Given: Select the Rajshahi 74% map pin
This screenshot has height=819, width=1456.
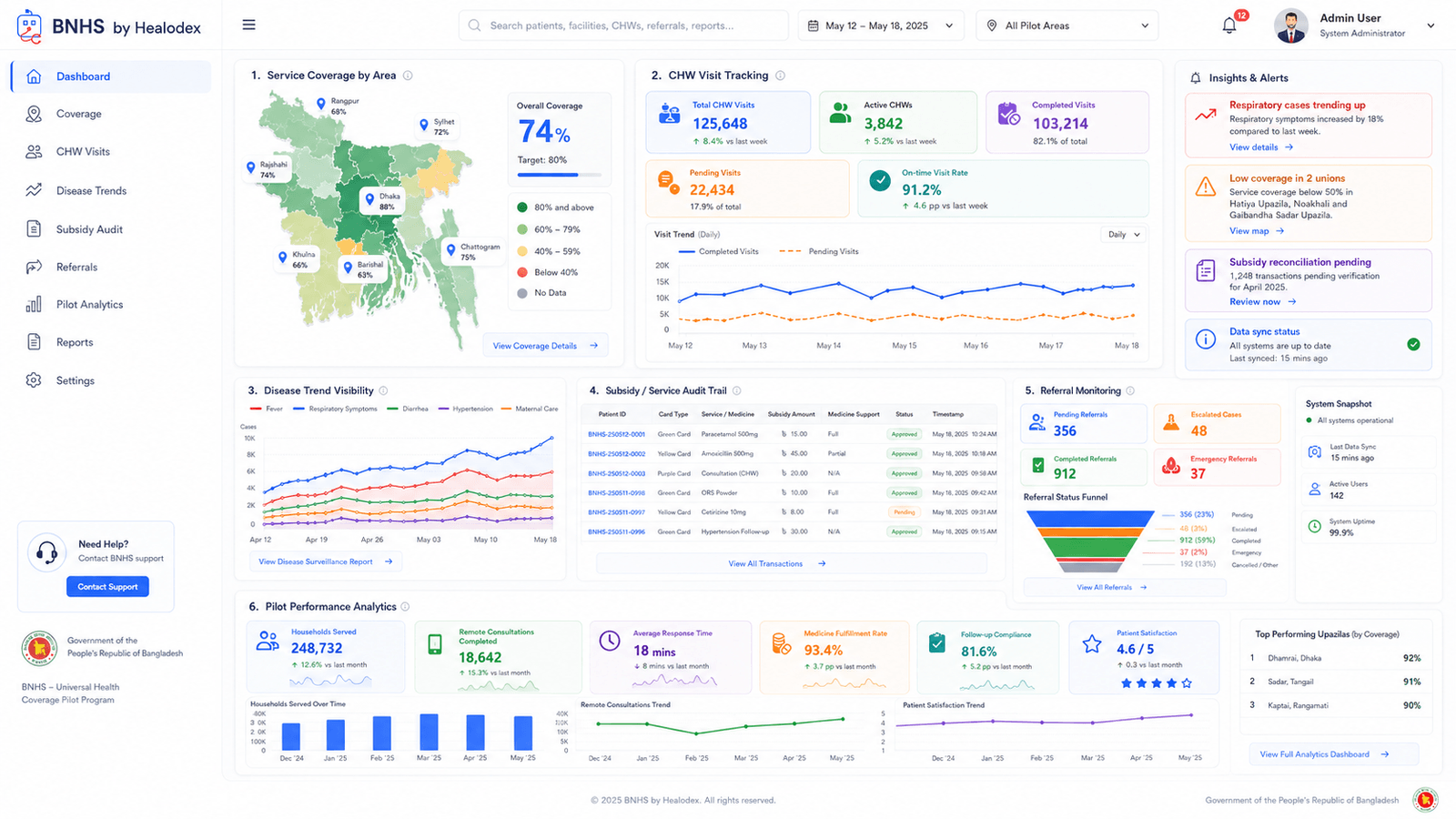Looking at the screenshot, I should (250, 167).
